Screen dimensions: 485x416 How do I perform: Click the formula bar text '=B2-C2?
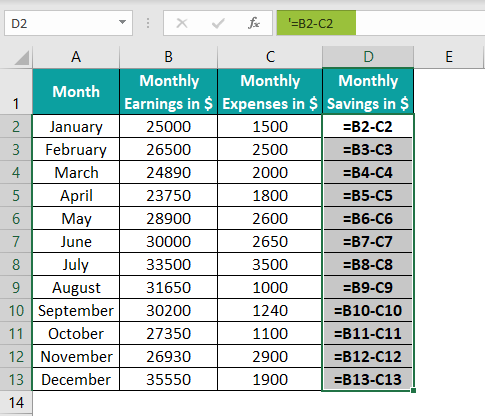click(x=311, y=23)
